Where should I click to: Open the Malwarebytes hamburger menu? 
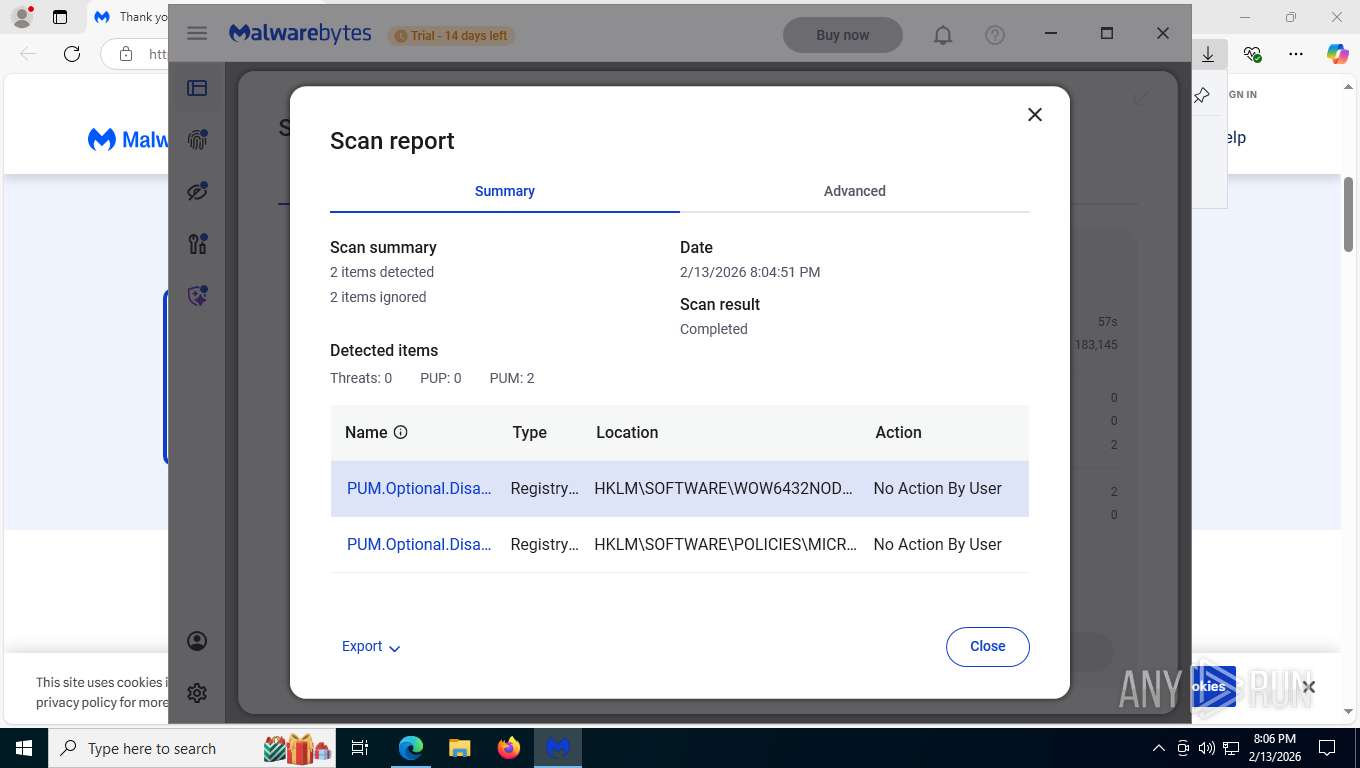tap(197, 34)
